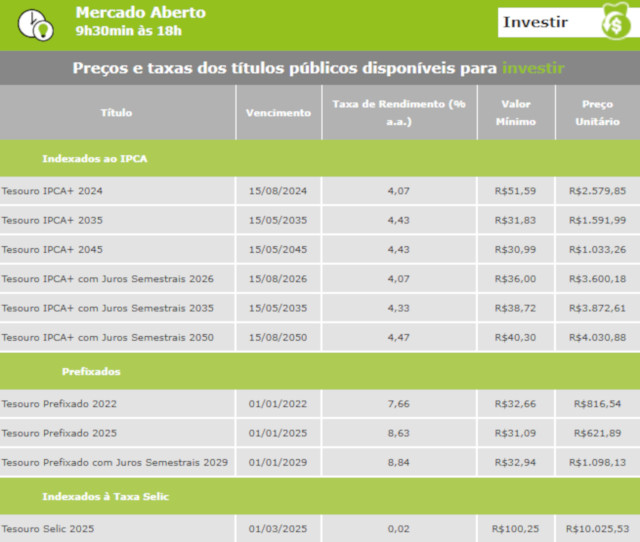
Task: Click the R$32,94 minimum value
Action: [515, 462]
